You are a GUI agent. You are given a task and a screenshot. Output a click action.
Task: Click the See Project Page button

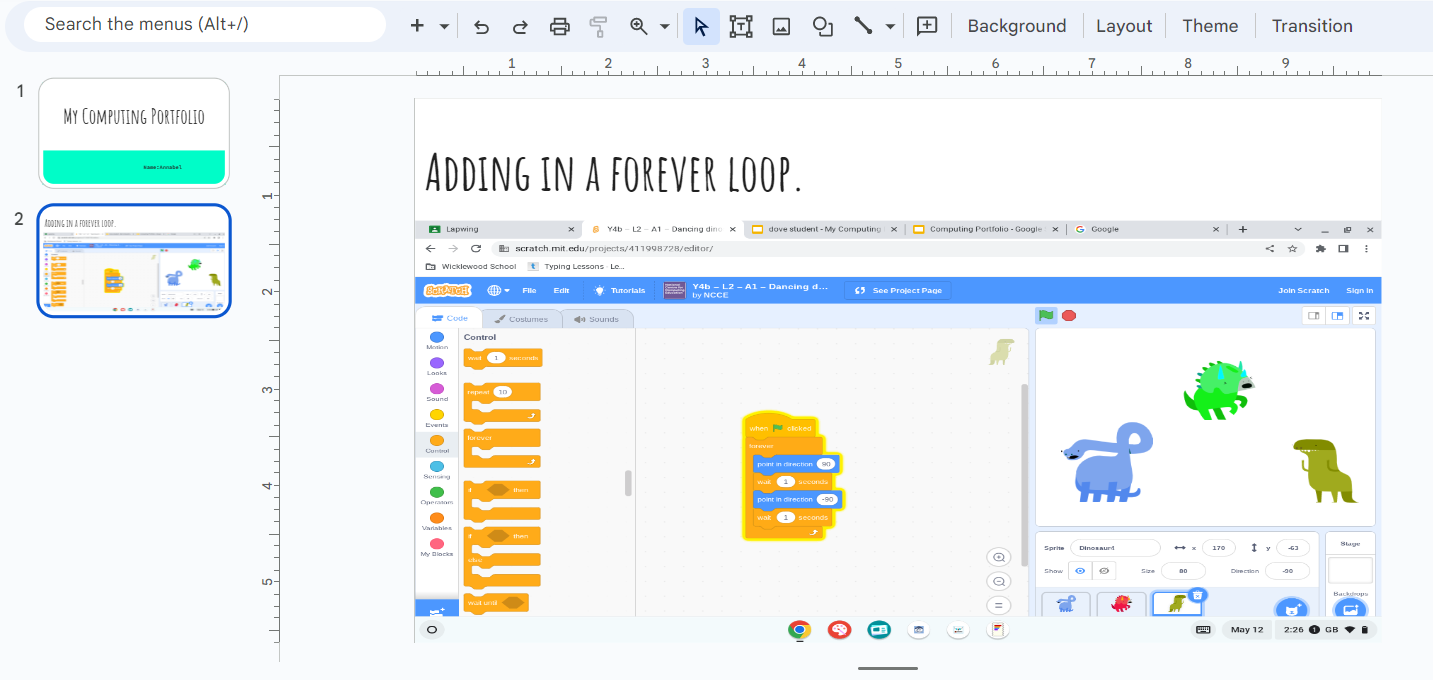897,291
